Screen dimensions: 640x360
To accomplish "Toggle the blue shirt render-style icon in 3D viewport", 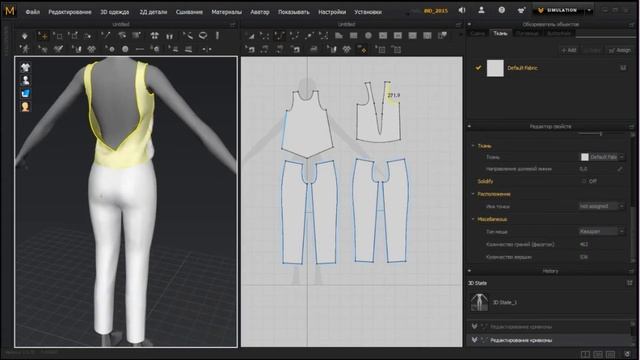I will click(x=25, y=93).
